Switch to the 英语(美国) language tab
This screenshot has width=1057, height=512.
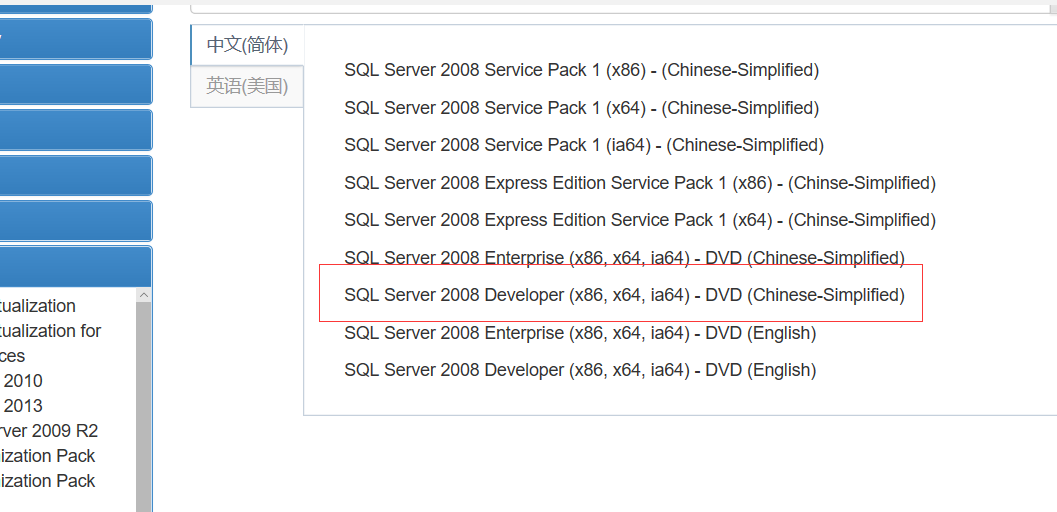coord(247,86)
